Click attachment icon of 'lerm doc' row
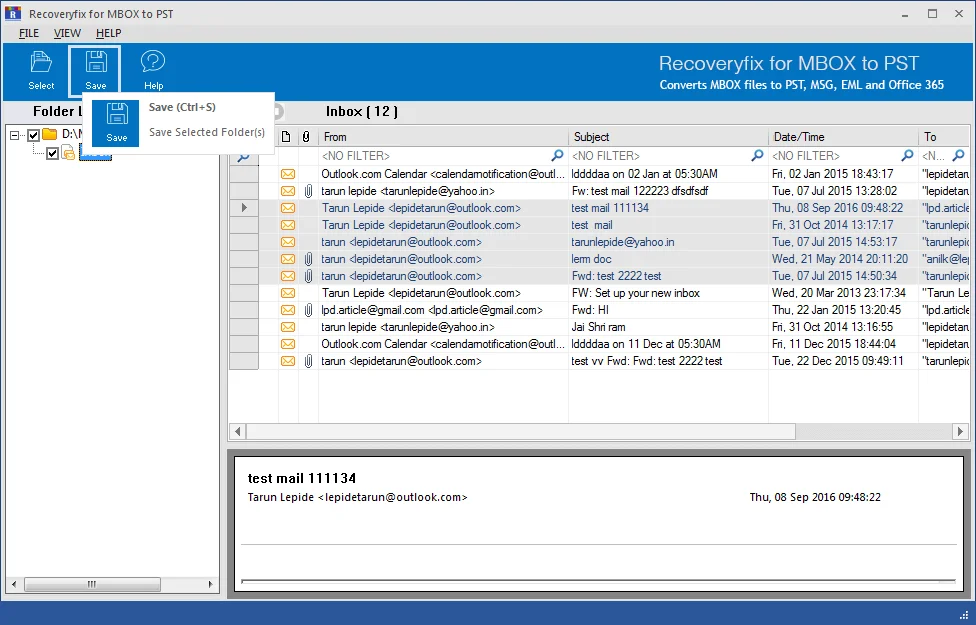 308,259
